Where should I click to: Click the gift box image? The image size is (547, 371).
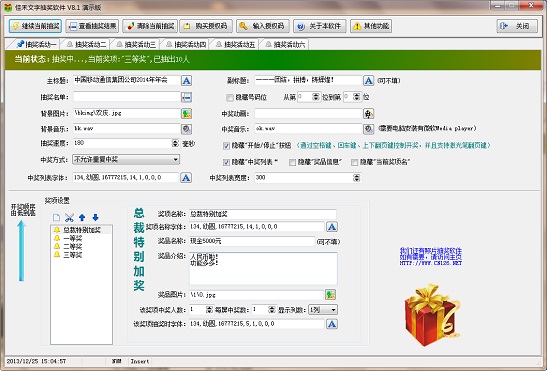(x=433, y=315)
